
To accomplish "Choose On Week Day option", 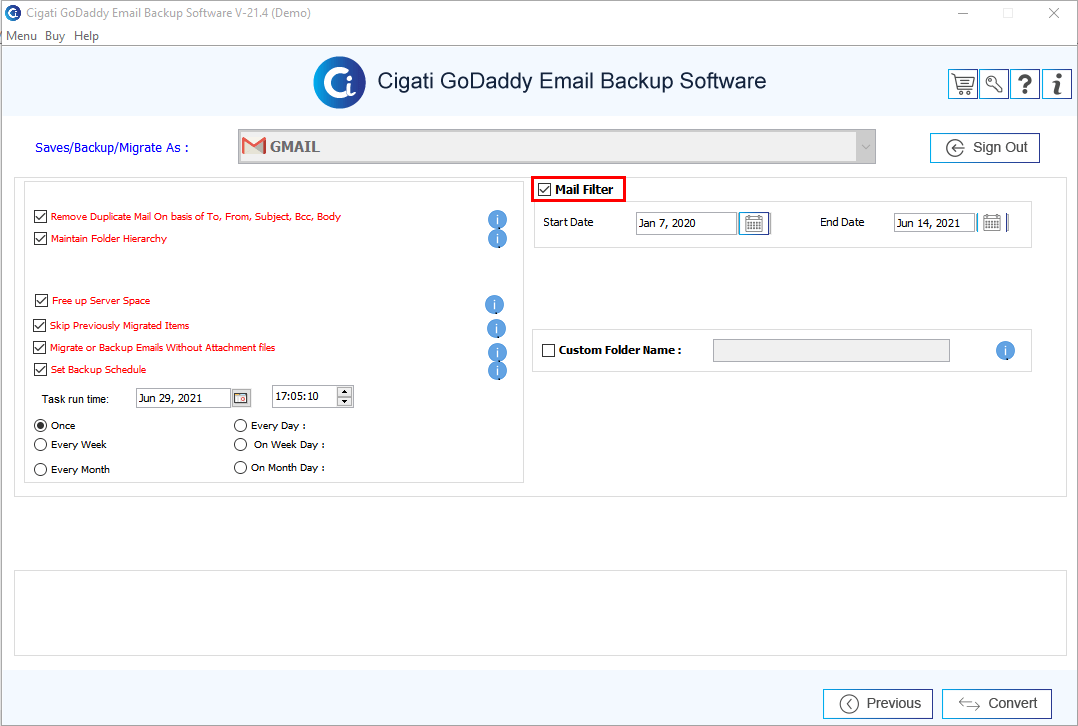I will click(240, 445).
